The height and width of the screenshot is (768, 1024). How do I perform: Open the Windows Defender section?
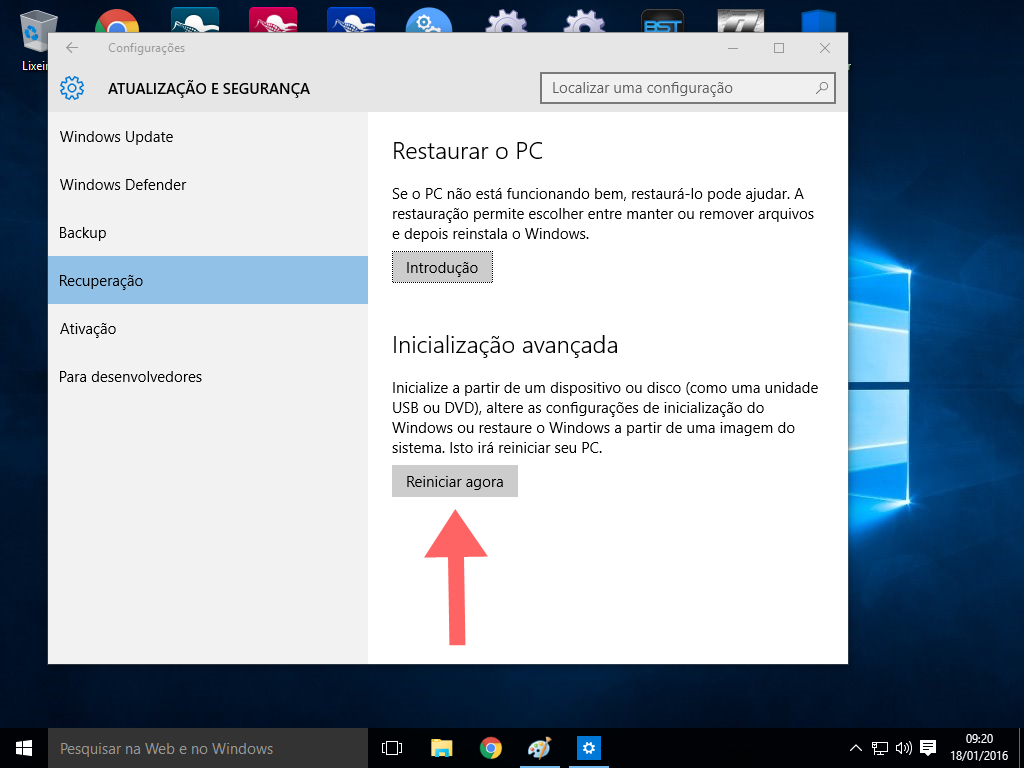pyautogui.click(x=208, y=185)
